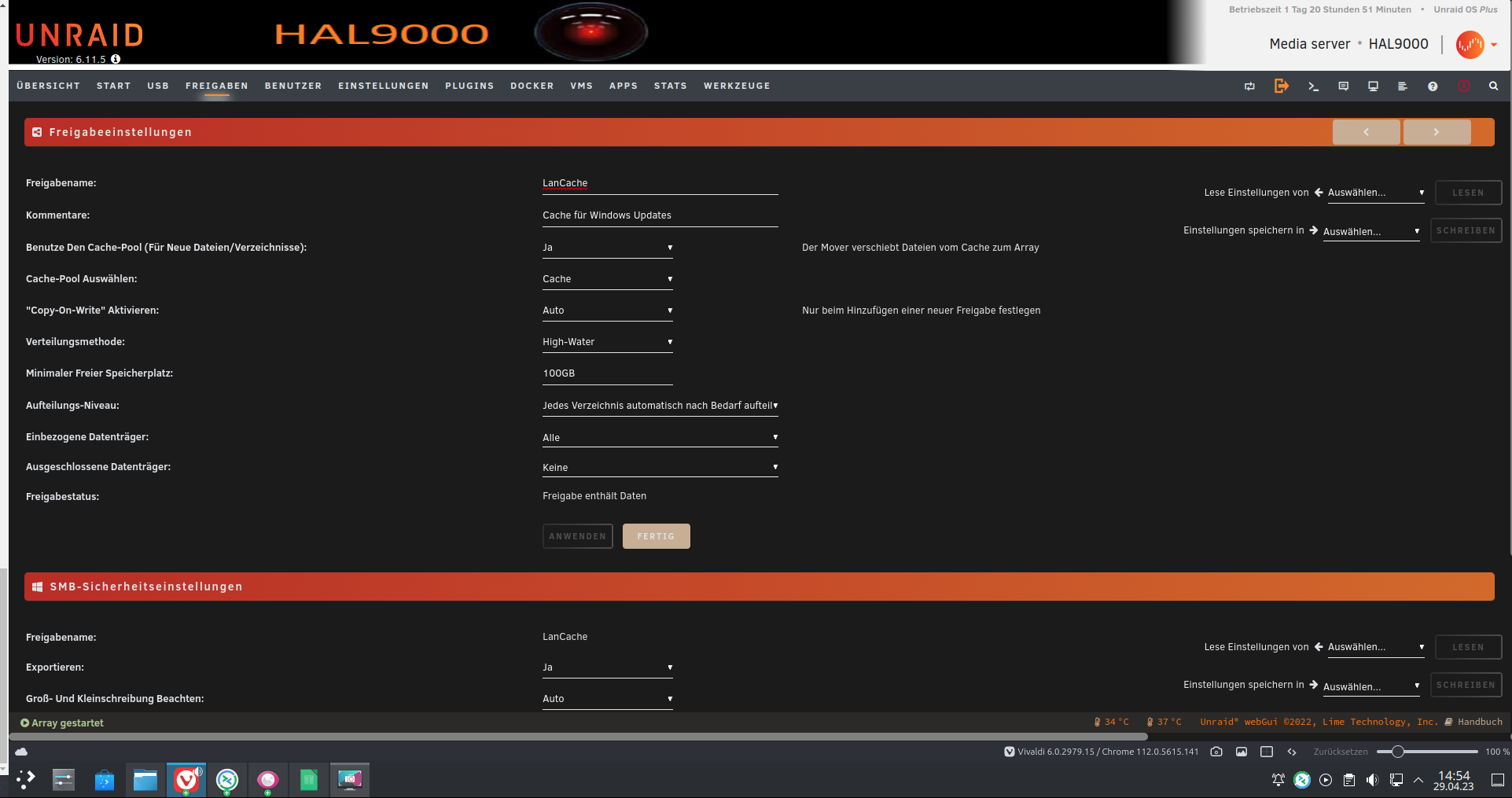Open the KDE application launcher
1512x798 pixels.
25,779
